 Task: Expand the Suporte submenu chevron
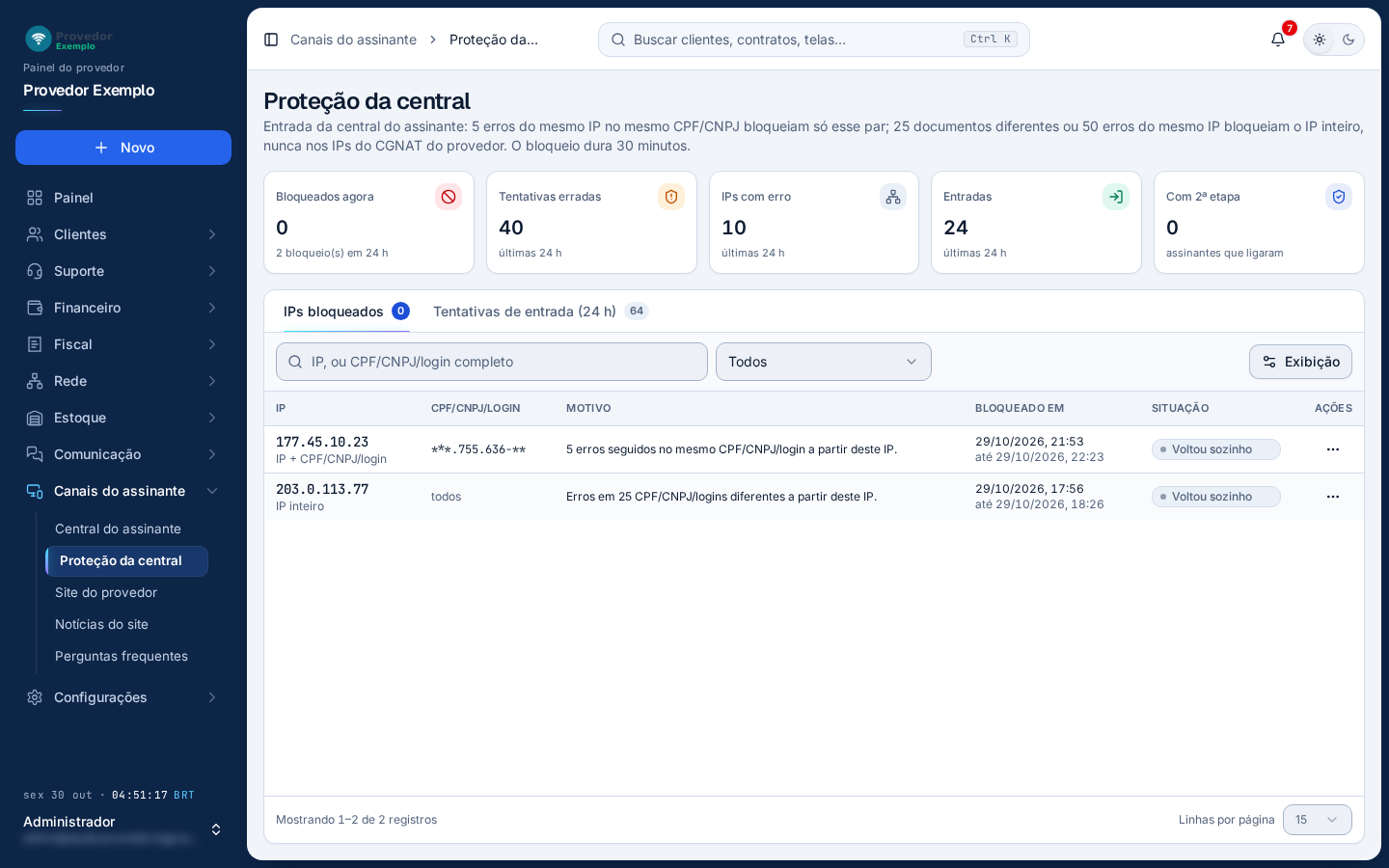212,271
